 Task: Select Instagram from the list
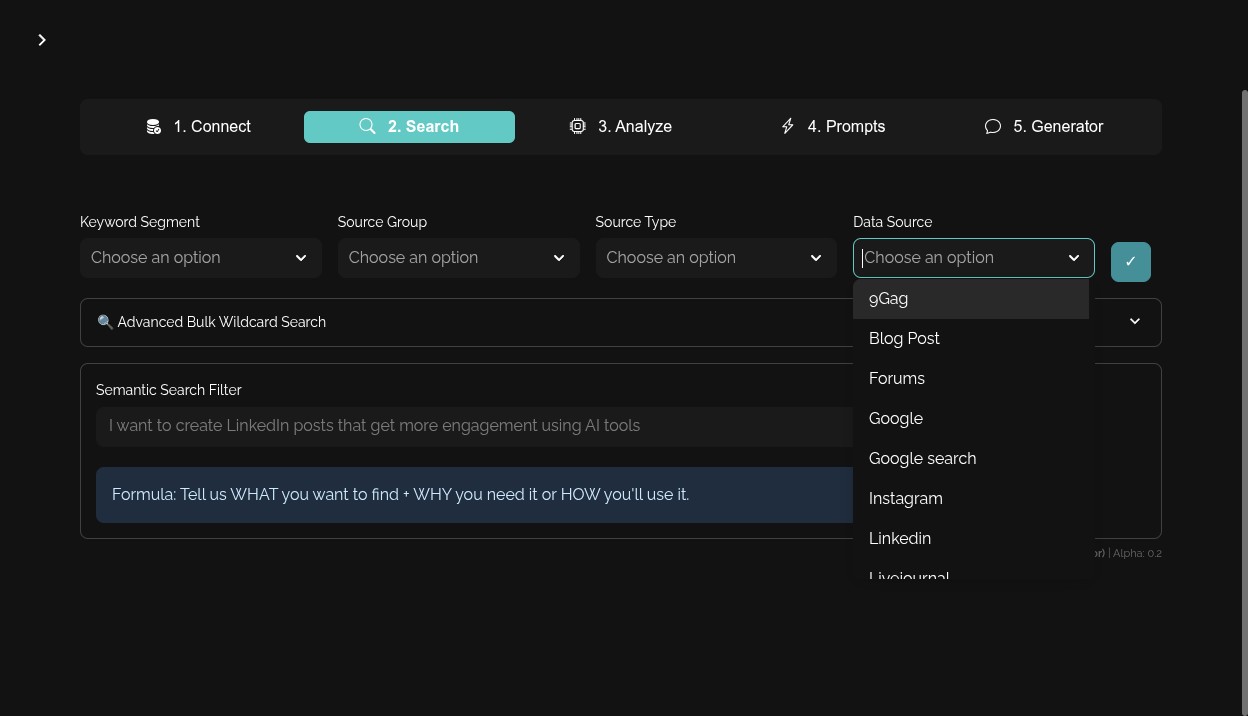(x=971, y=499)
